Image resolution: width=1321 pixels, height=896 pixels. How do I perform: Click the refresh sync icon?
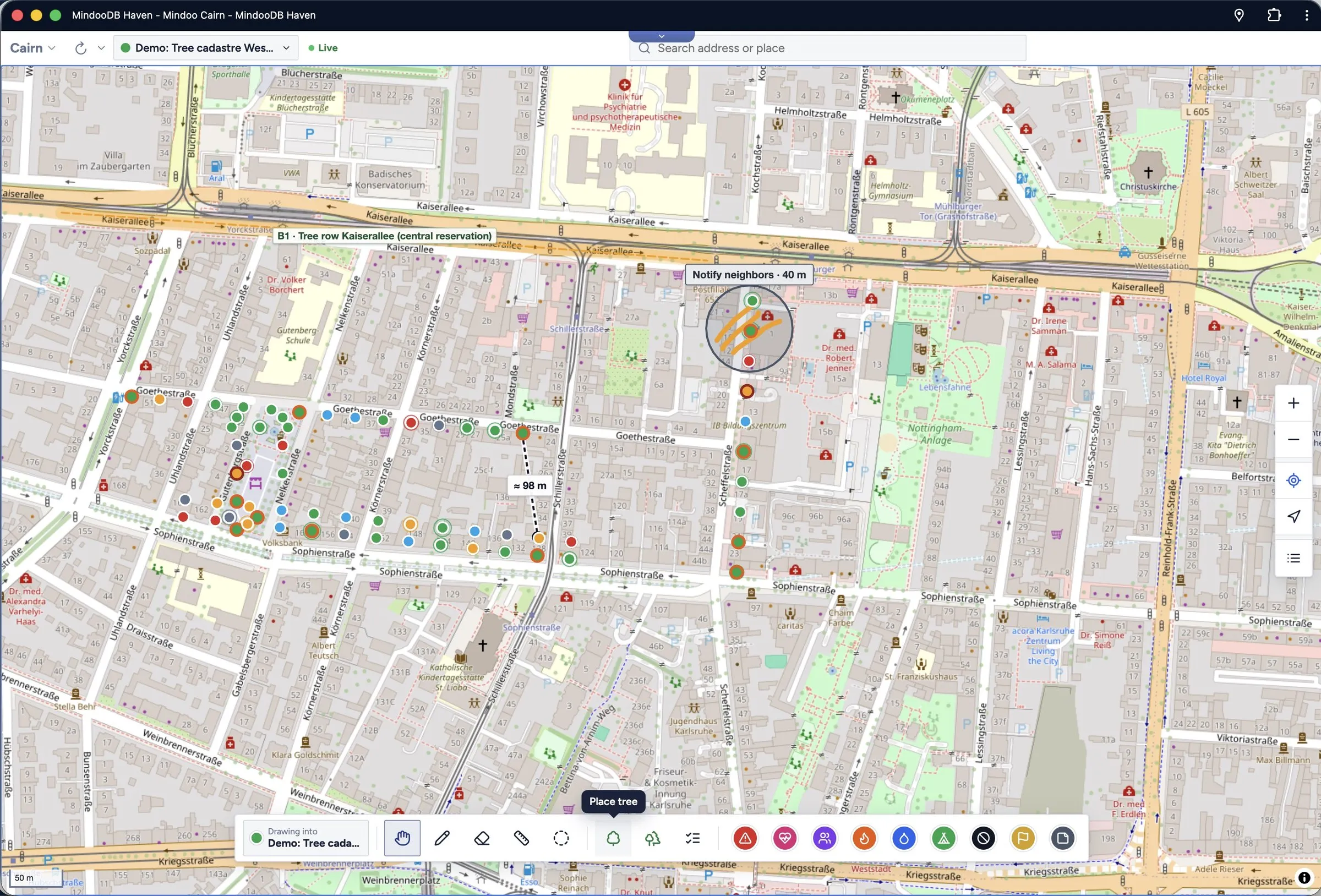coord(81,48)
